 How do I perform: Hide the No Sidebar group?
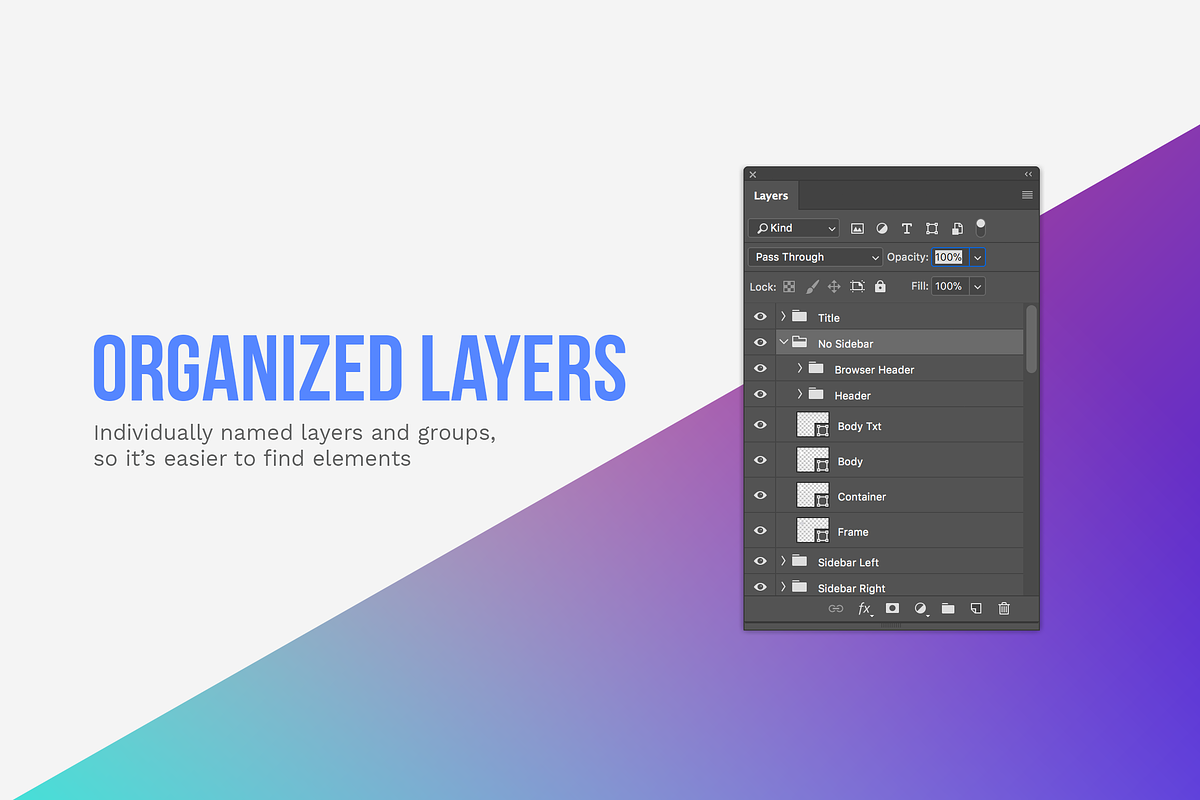760,343
